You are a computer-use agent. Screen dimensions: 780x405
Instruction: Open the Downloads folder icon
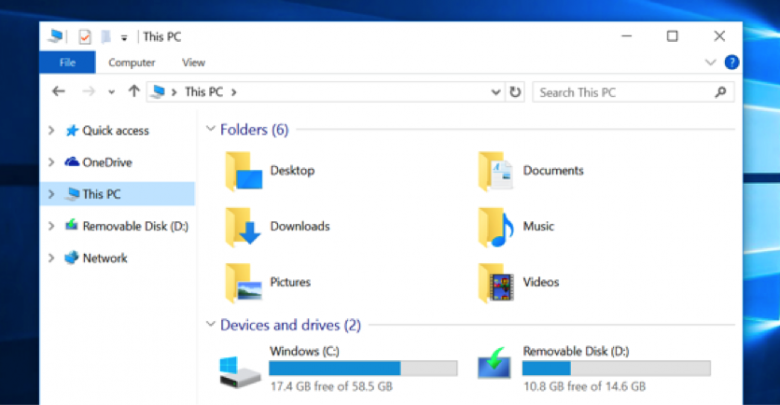click(x=243, y=227)
